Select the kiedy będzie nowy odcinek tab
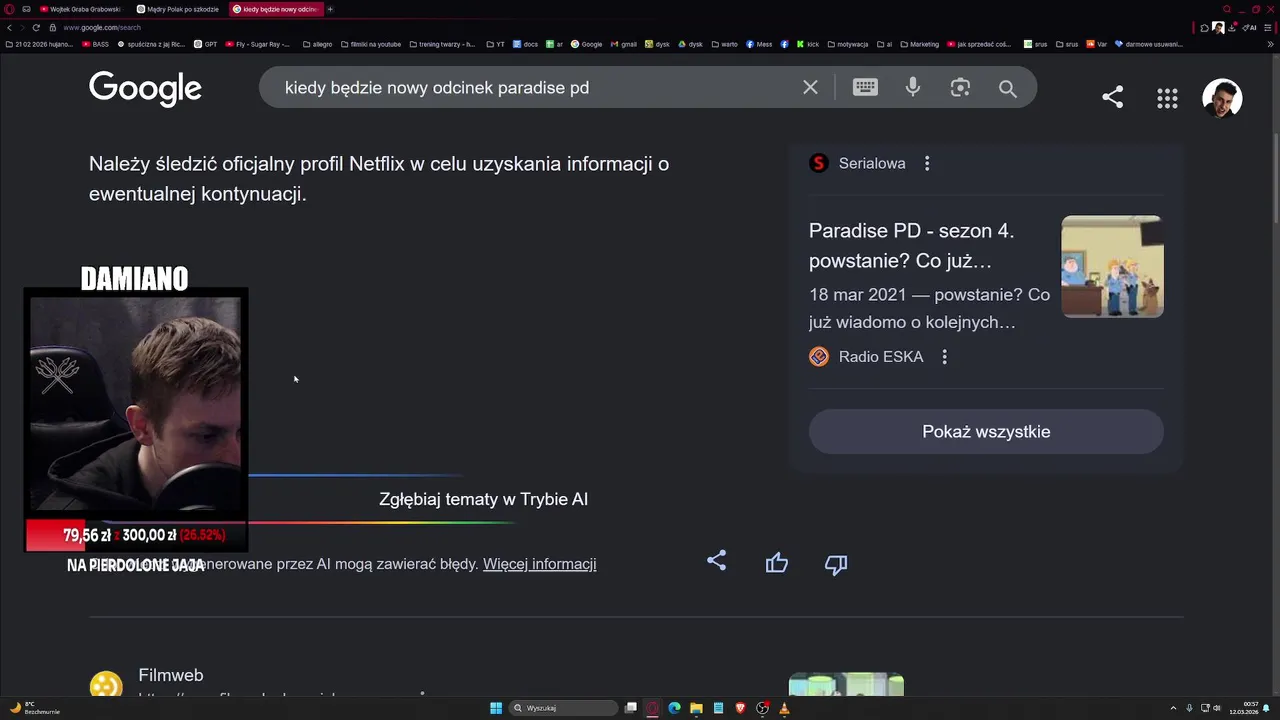 click(275, 9)
